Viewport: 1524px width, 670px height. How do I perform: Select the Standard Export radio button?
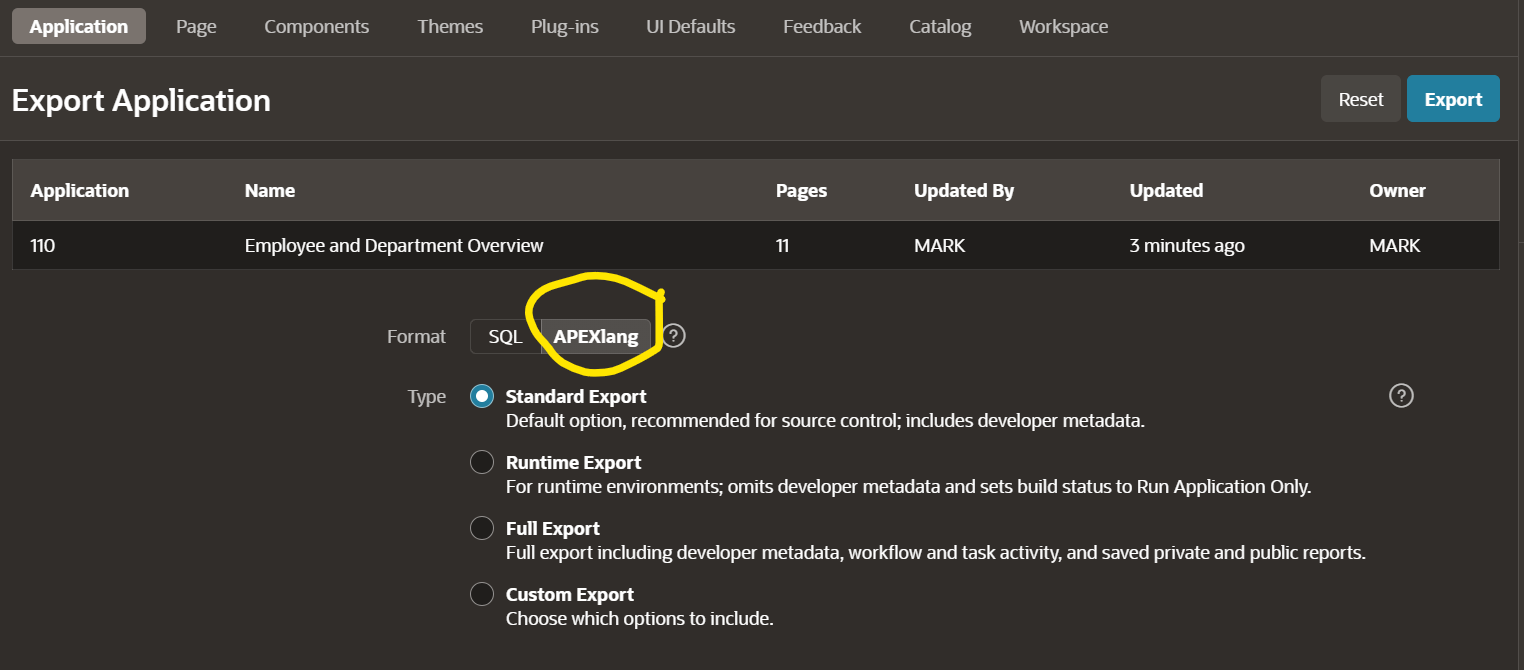[482, 396]
